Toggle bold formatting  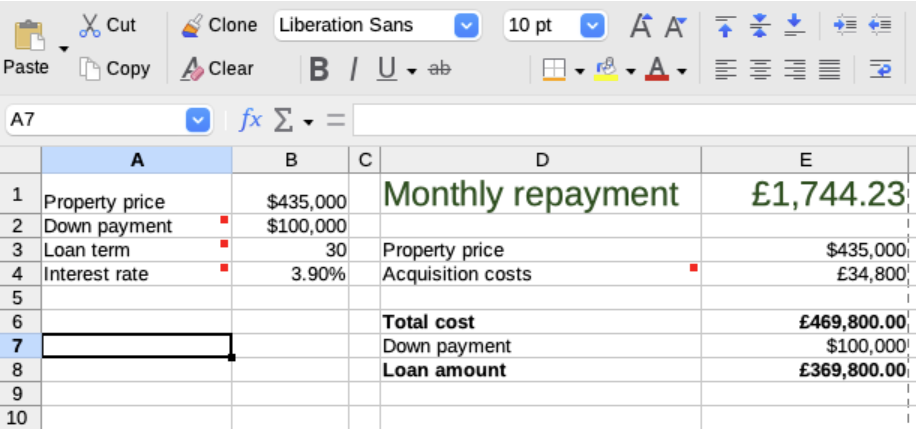pyautogui.click(x=319, y=69)
